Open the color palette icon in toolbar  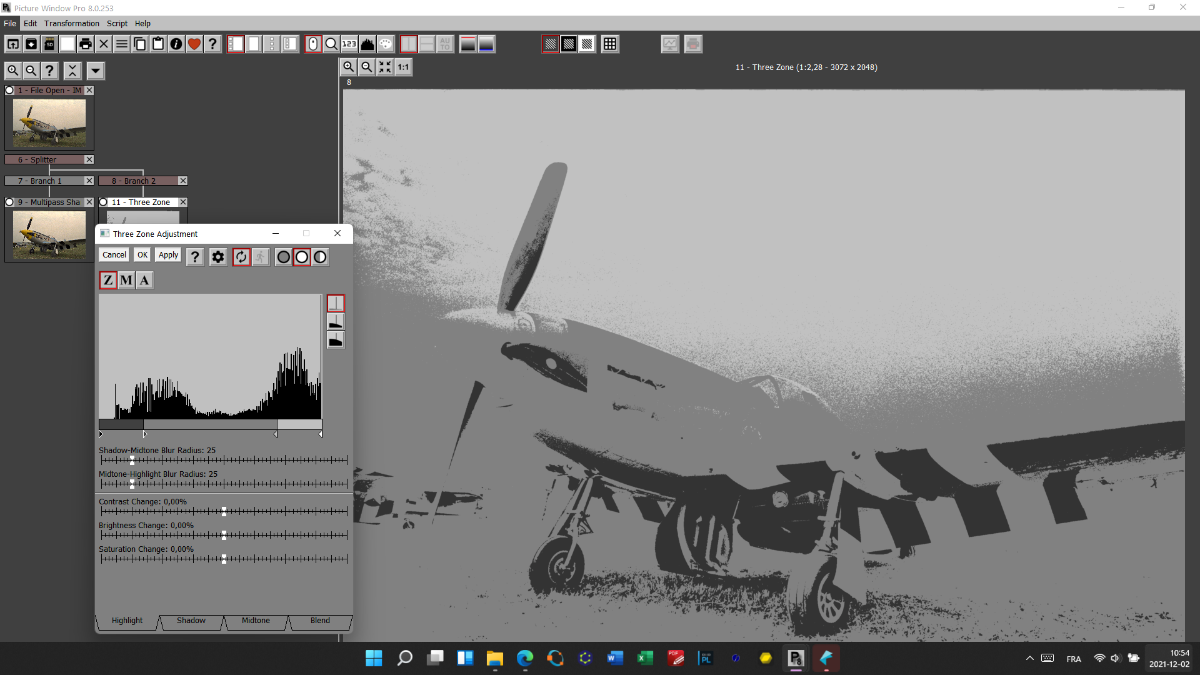point(385,44)
